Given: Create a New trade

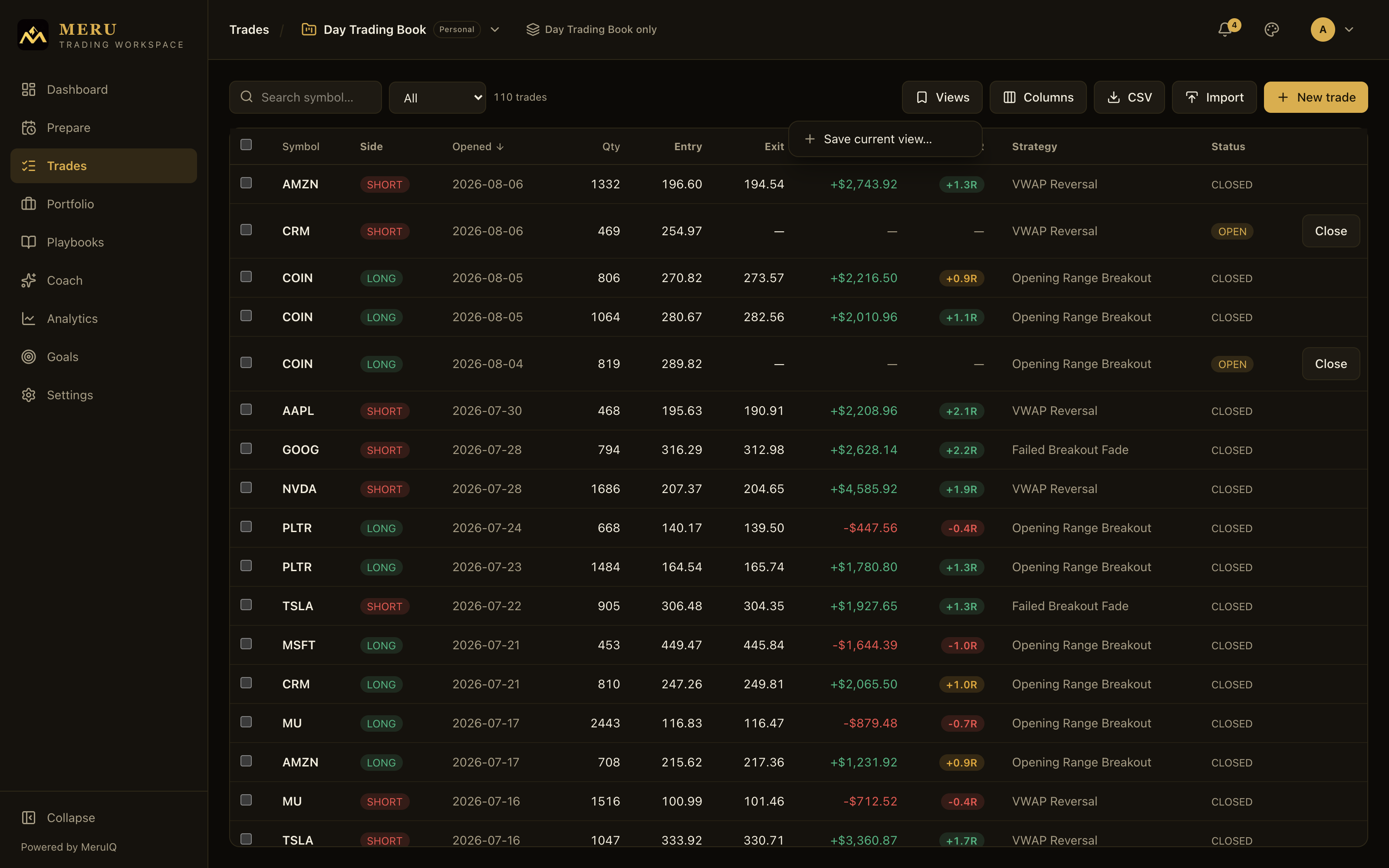Looking at the screenshot, I should click(1316, 98).
